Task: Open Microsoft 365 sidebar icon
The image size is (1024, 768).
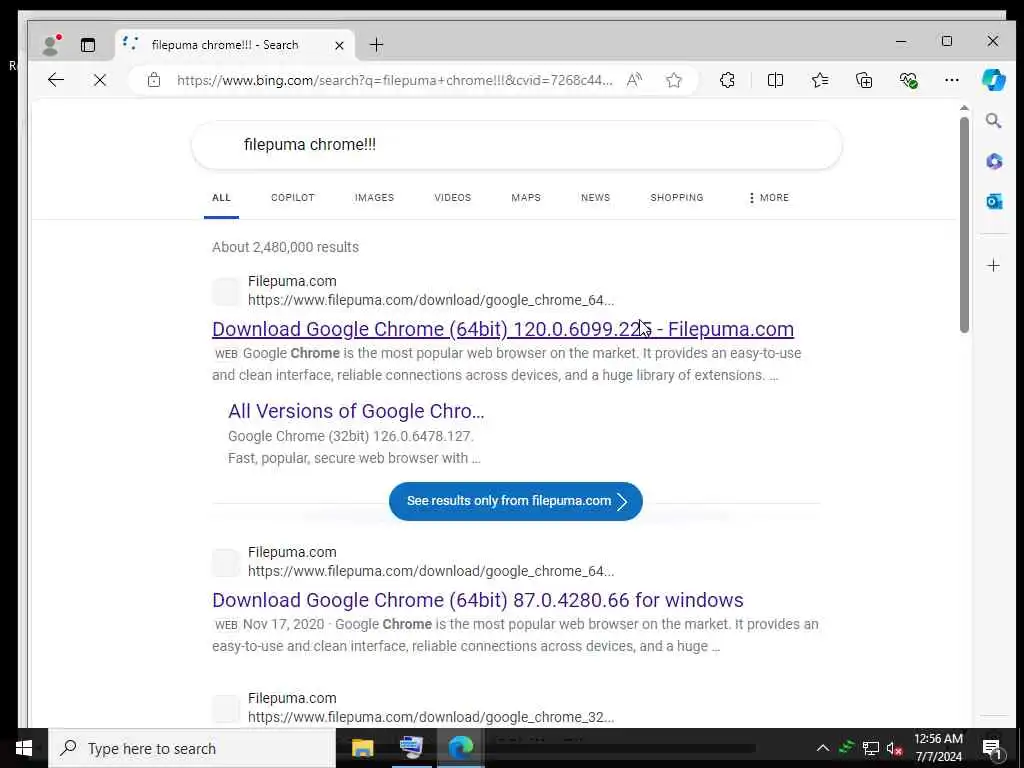Action: pos(993,161)
